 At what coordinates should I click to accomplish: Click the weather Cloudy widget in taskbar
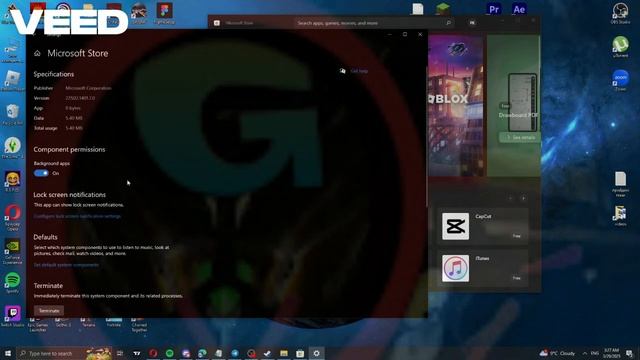click(557, 353)
